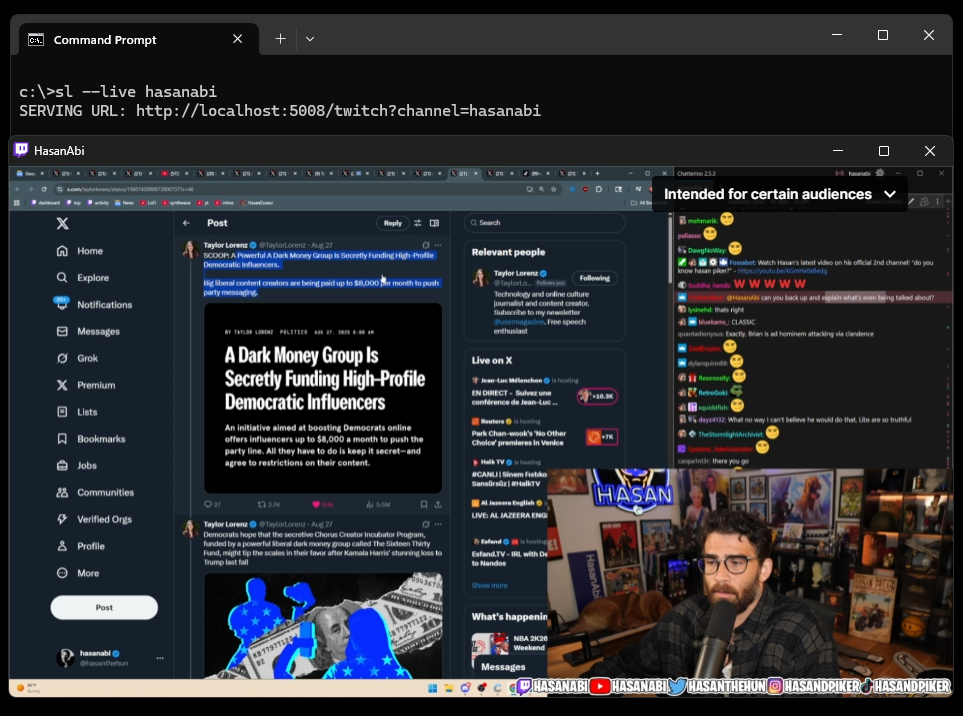Join Jean-Luc Mélenchon live +10.3K badge
Viewport: 963px width, 716px height.
click(597, 397)
